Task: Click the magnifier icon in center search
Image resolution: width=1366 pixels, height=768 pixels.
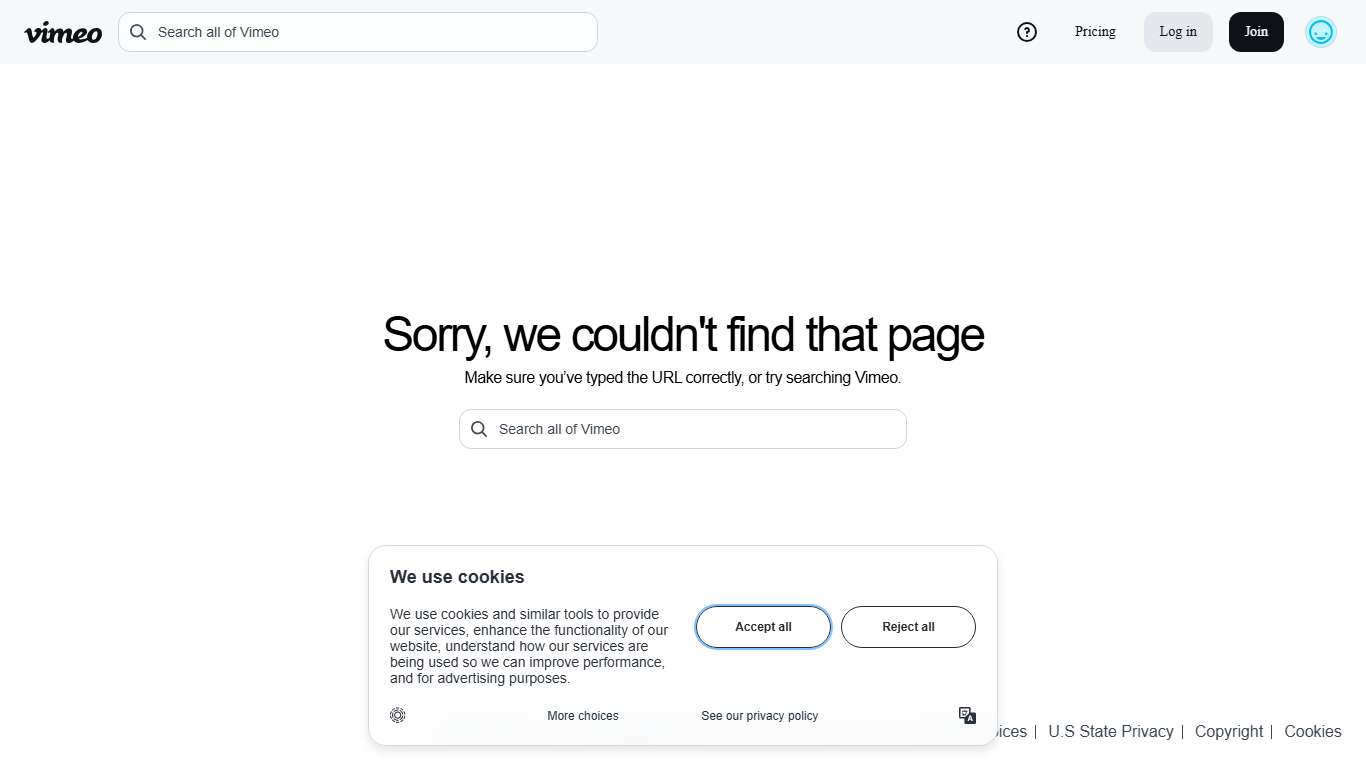Action: 479,429
